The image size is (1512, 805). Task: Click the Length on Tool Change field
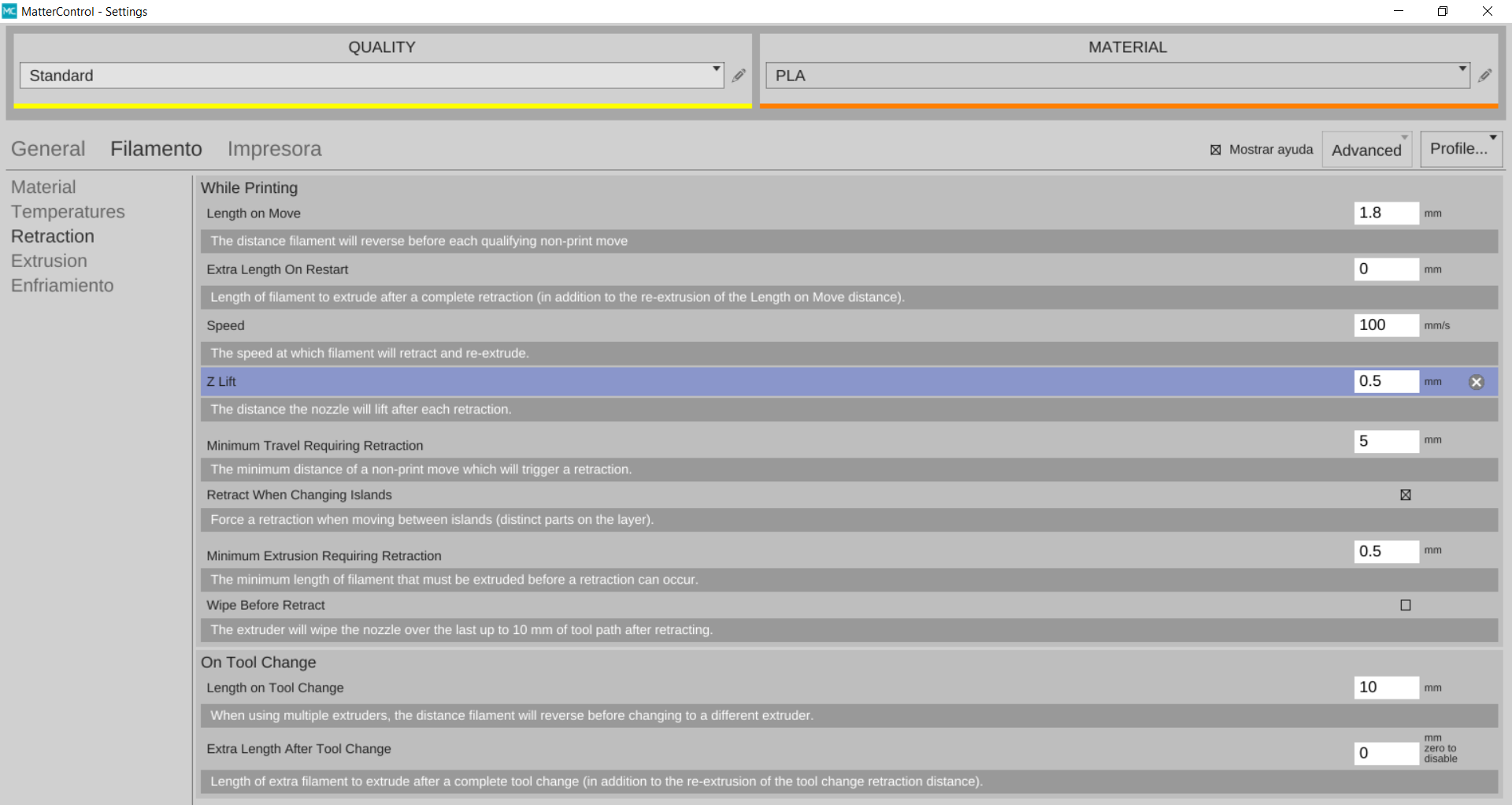[1385, 688]
